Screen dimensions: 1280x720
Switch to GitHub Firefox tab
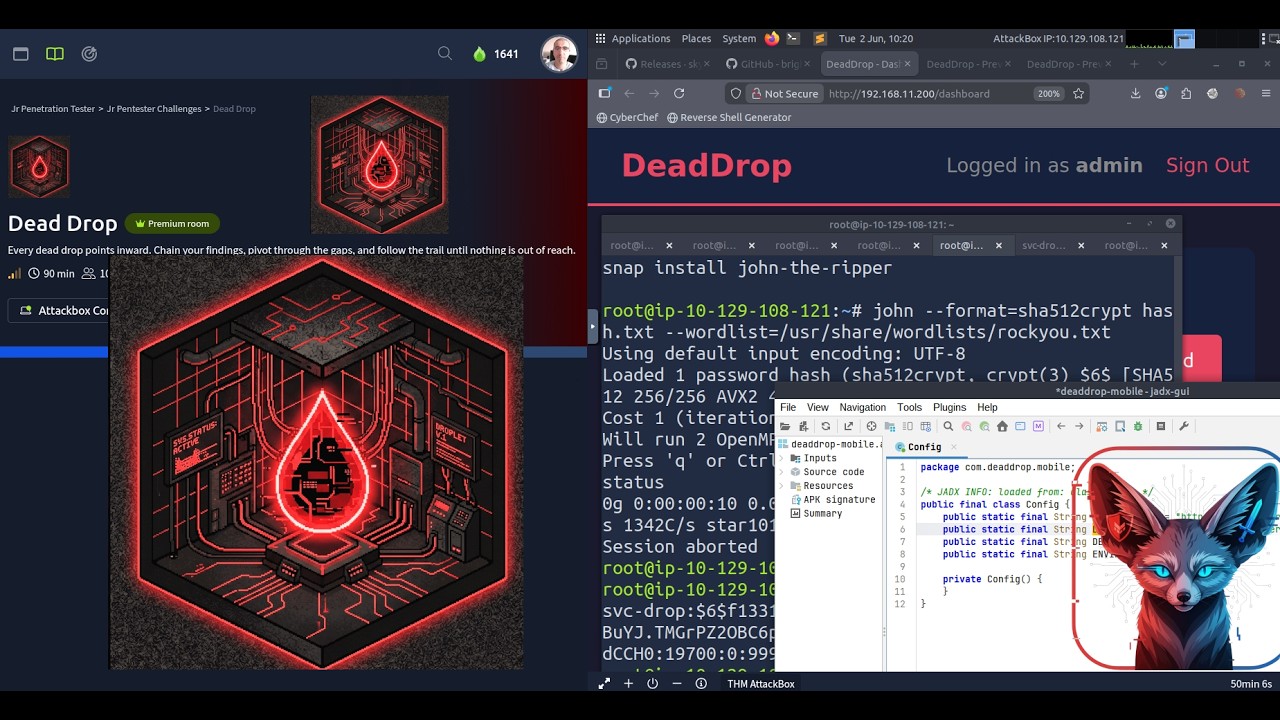click(766, 64)
